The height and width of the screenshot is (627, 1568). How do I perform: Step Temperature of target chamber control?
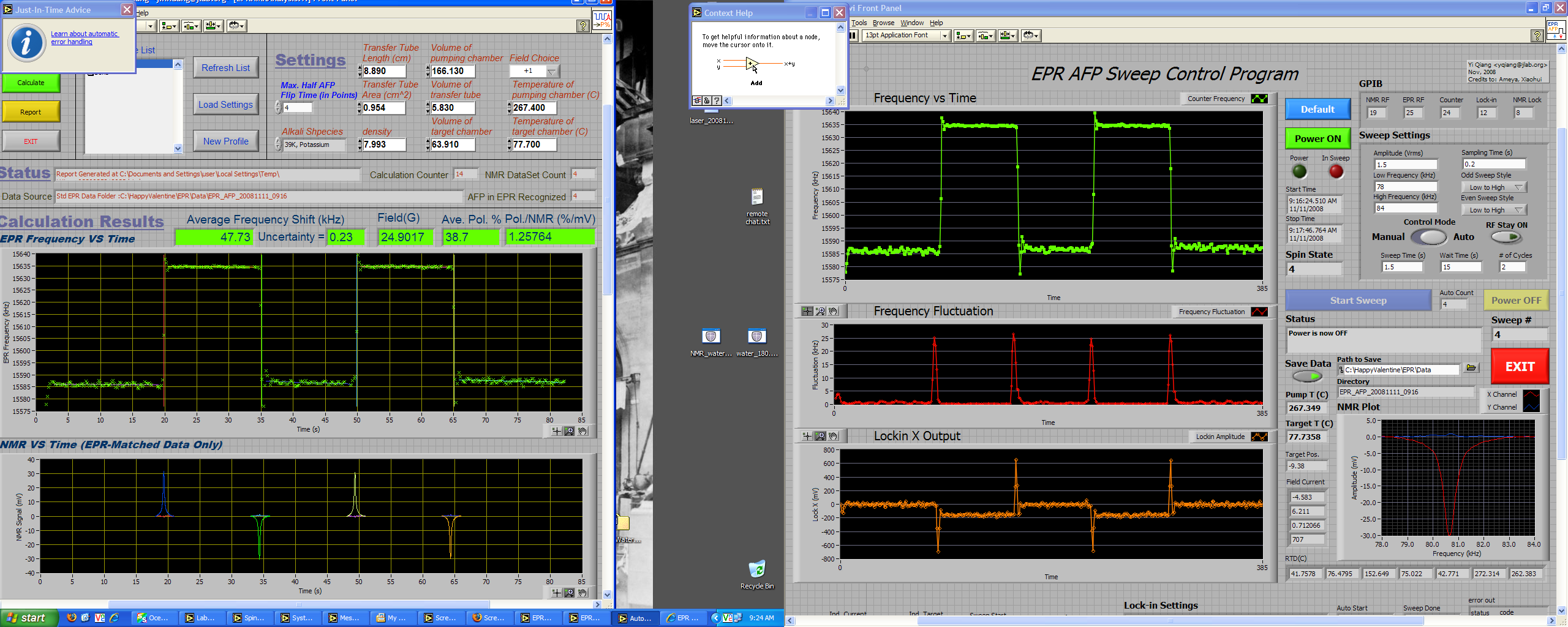pyautogui.click(x=509, y=145)
